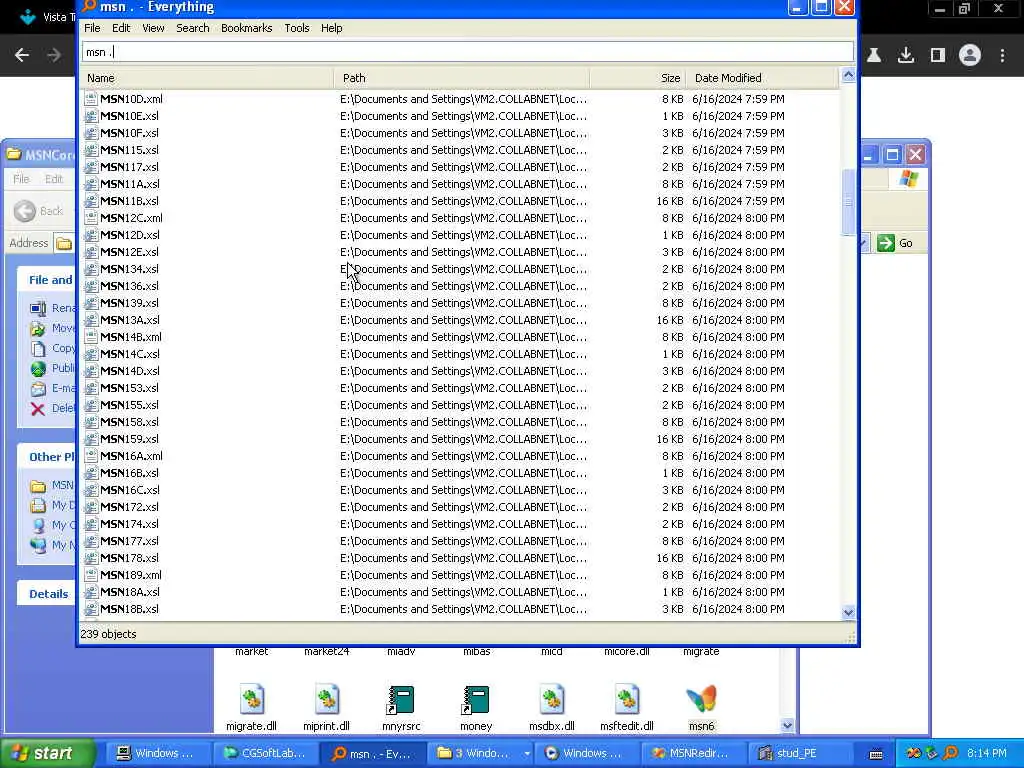Open the Bookmarks menu
This screenshot has height=768, width=1024.
point(246,28)
